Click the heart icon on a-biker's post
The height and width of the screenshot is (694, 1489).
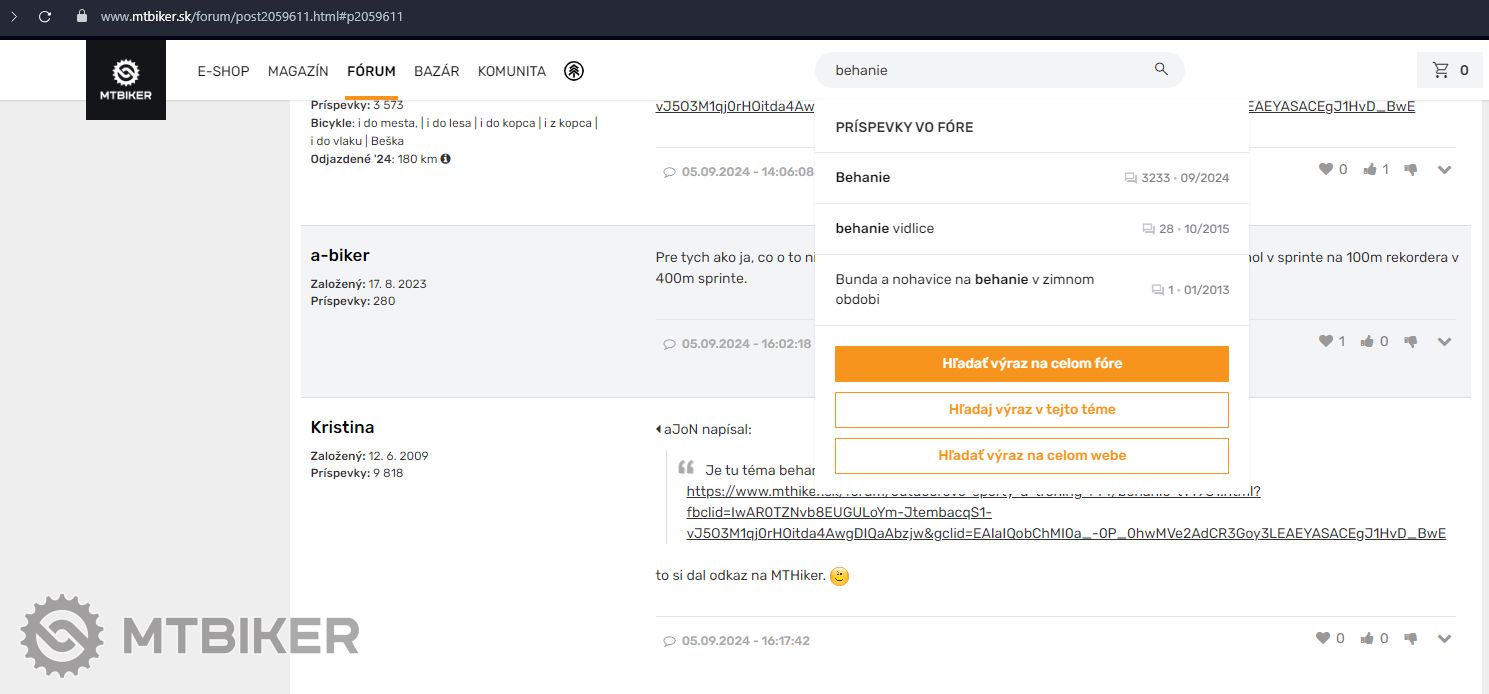(1325, 341)
